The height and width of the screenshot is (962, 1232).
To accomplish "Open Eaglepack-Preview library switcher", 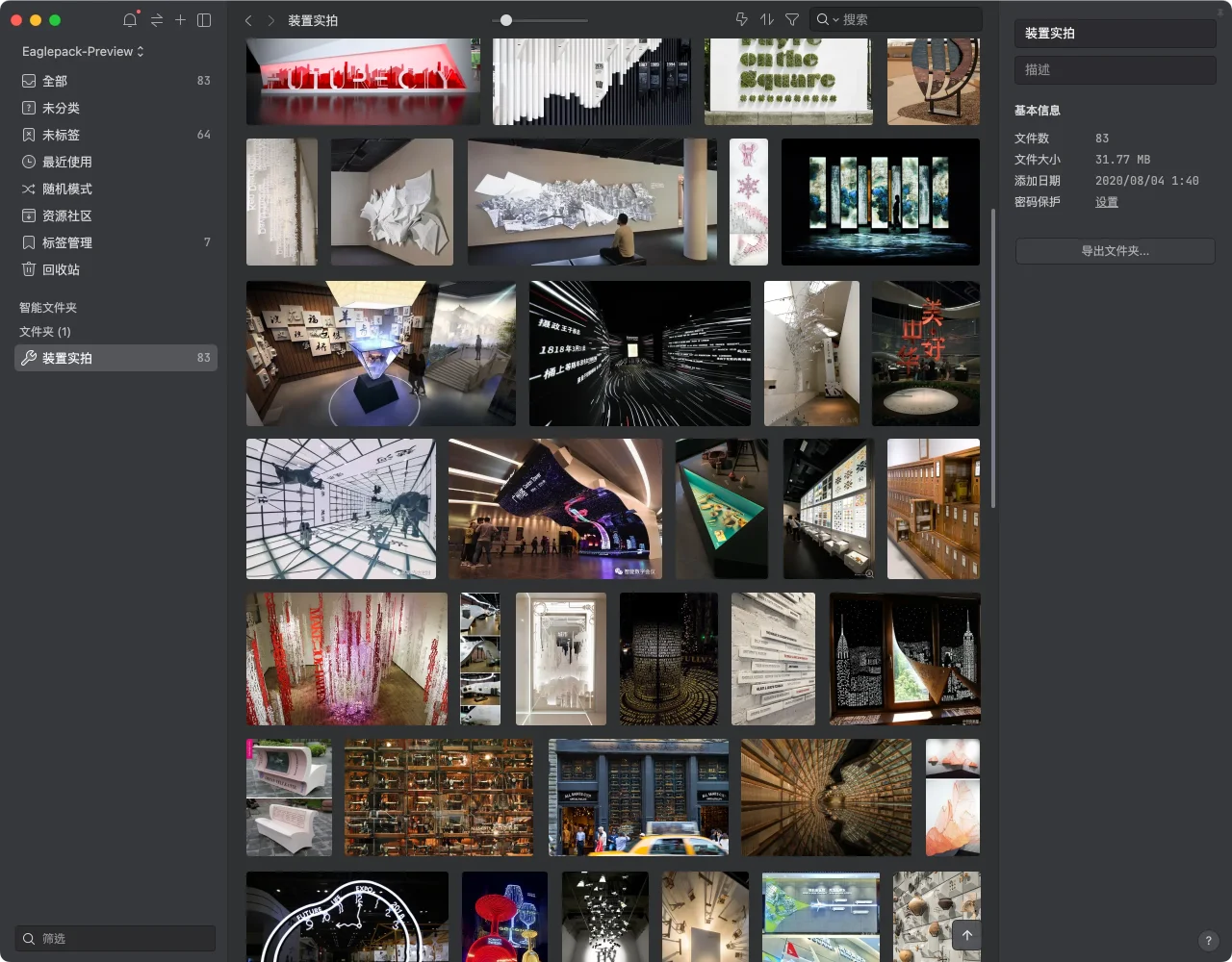I will (x=83, y=51).
